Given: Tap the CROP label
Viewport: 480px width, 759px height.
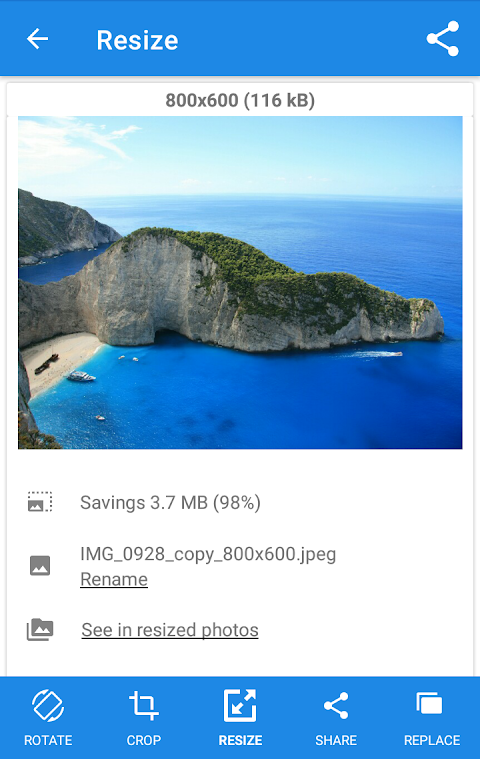Looking at the screenshot, I should coord(144,740).
